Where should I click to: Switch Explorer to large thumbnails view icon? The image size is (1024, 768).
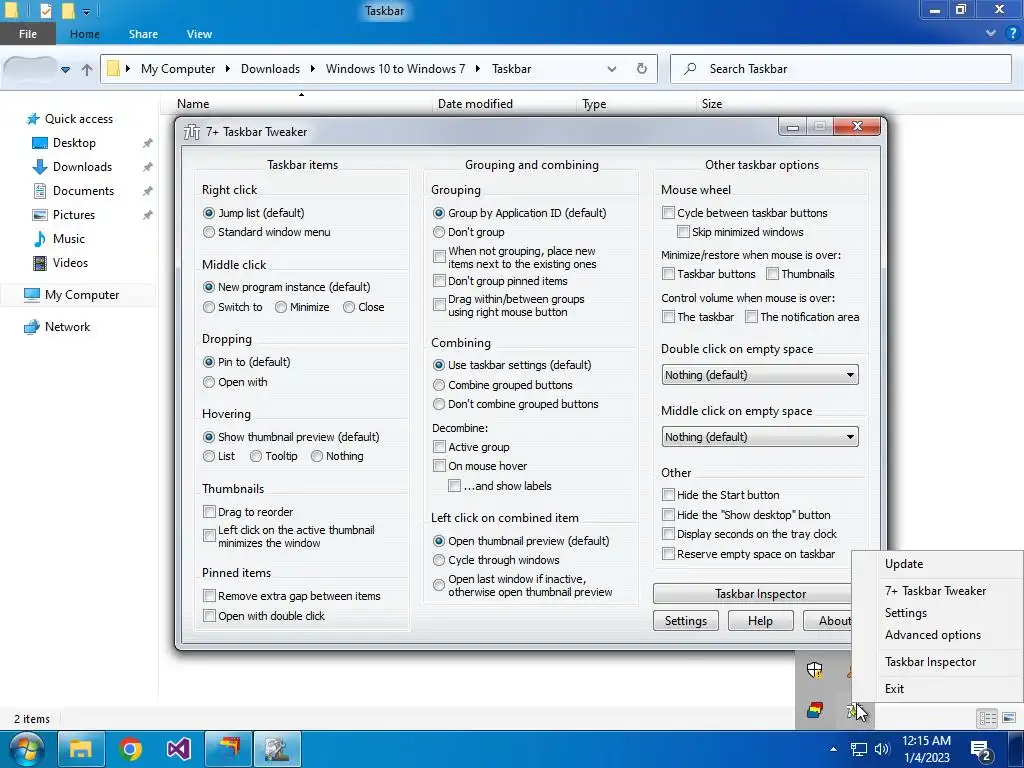1009,718
